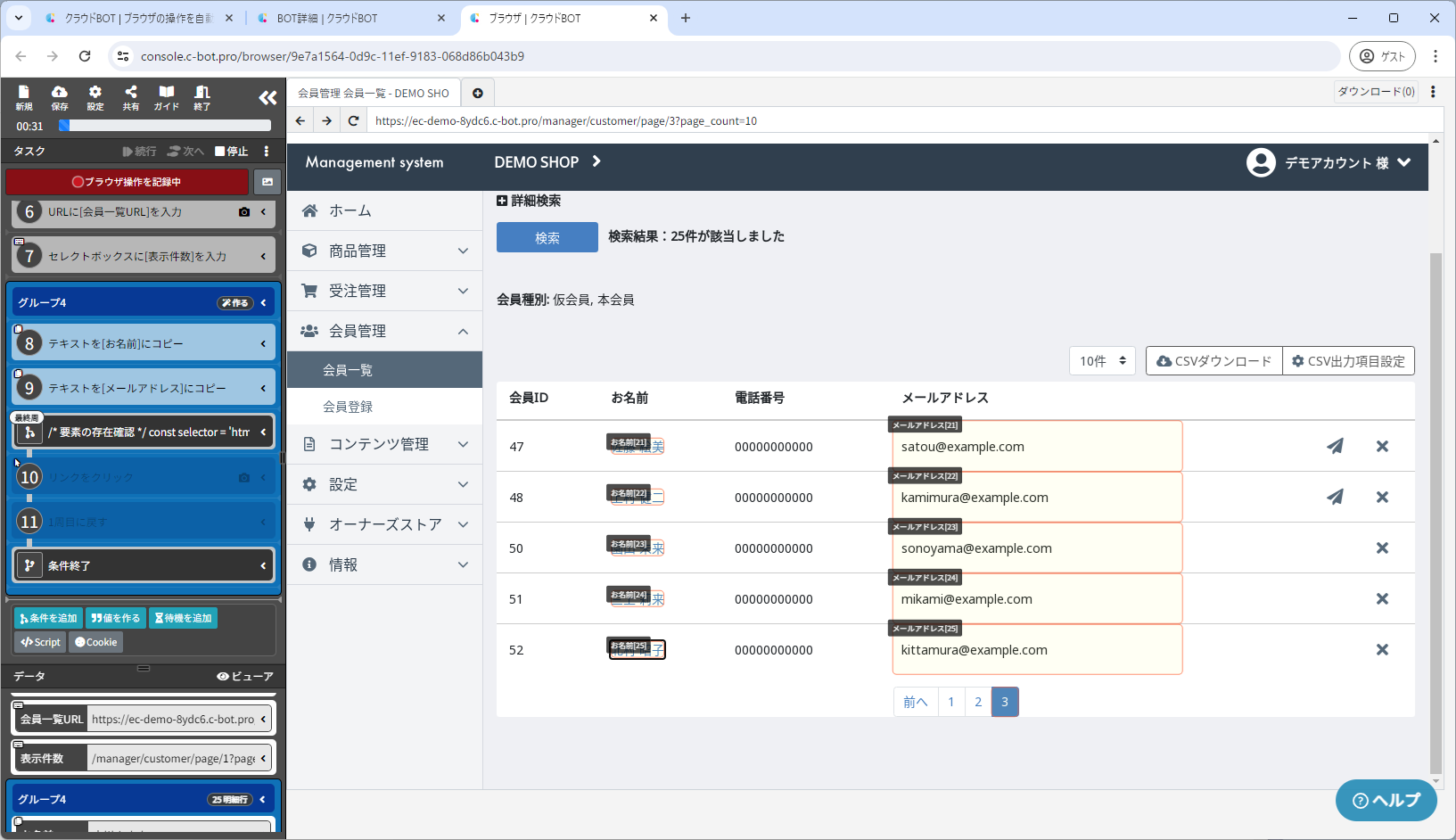1456x840 pixels.
Task: Click the CSV出力項目設定 button
Action: (x=1348, y=361)
